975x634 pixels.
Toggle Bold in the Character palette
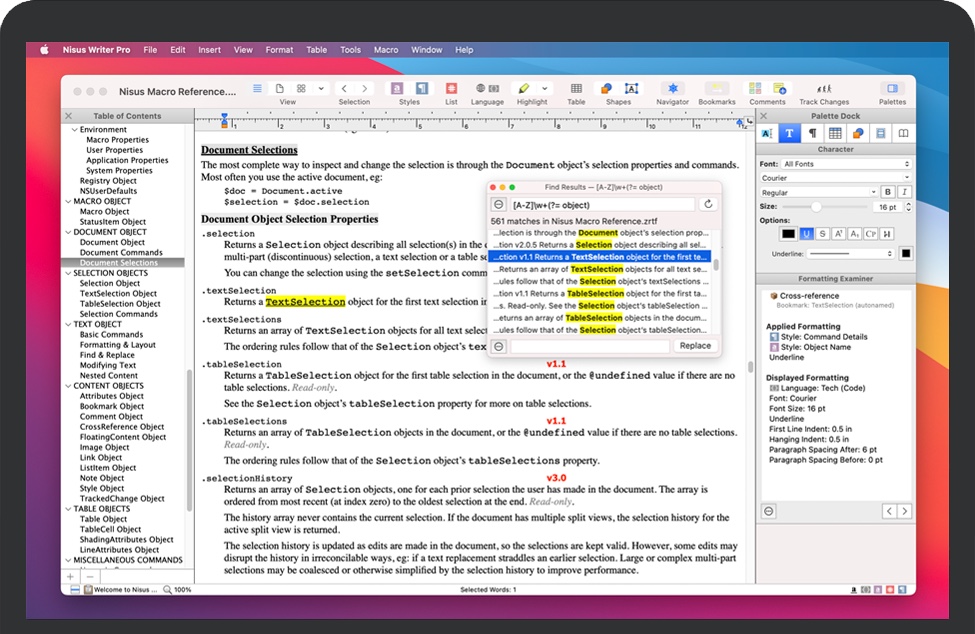pos(887,192)
